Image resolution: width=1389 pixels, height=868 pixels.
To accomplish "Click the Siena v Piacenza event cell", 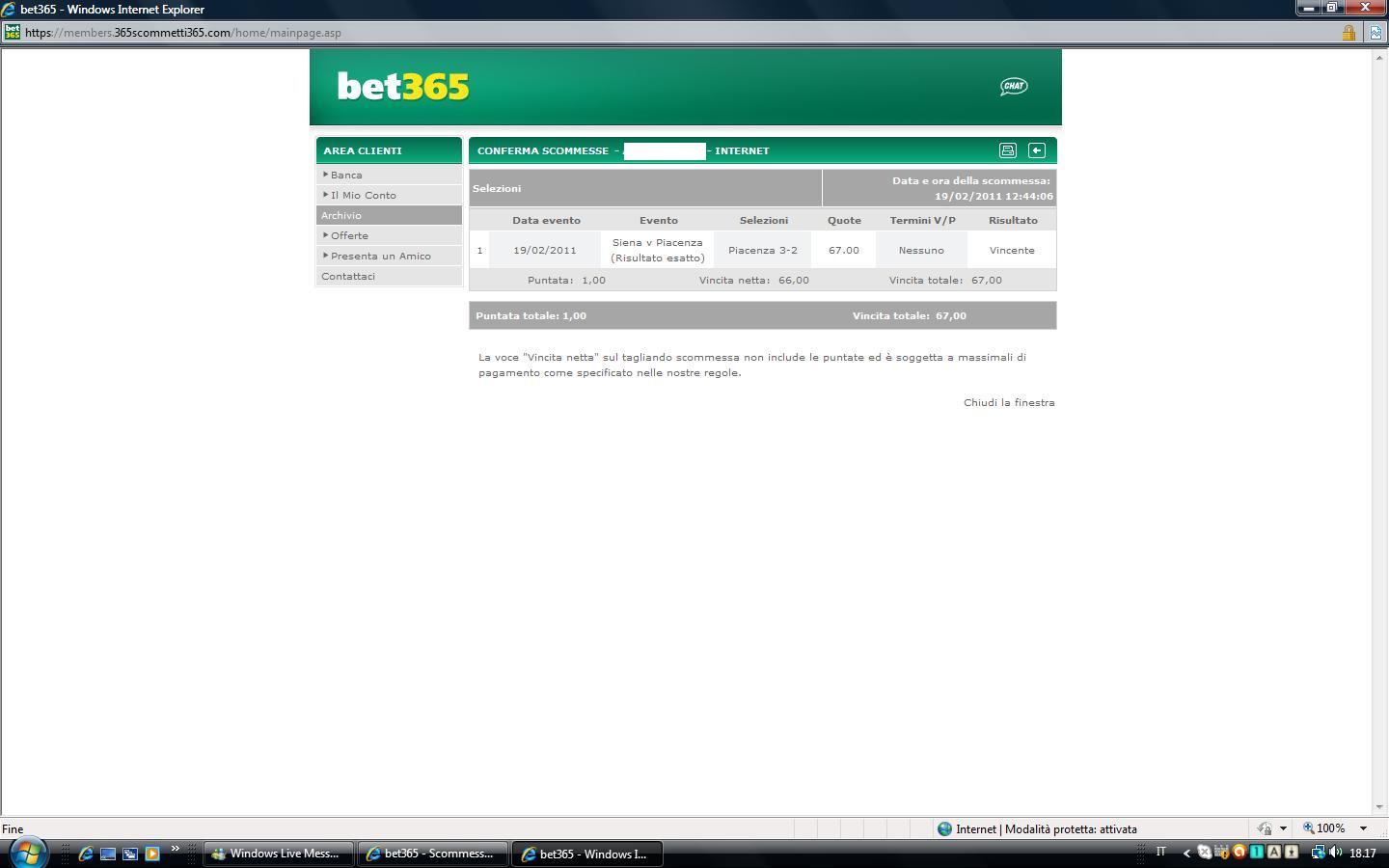I will pyautogui.click(x=658, y=250).
